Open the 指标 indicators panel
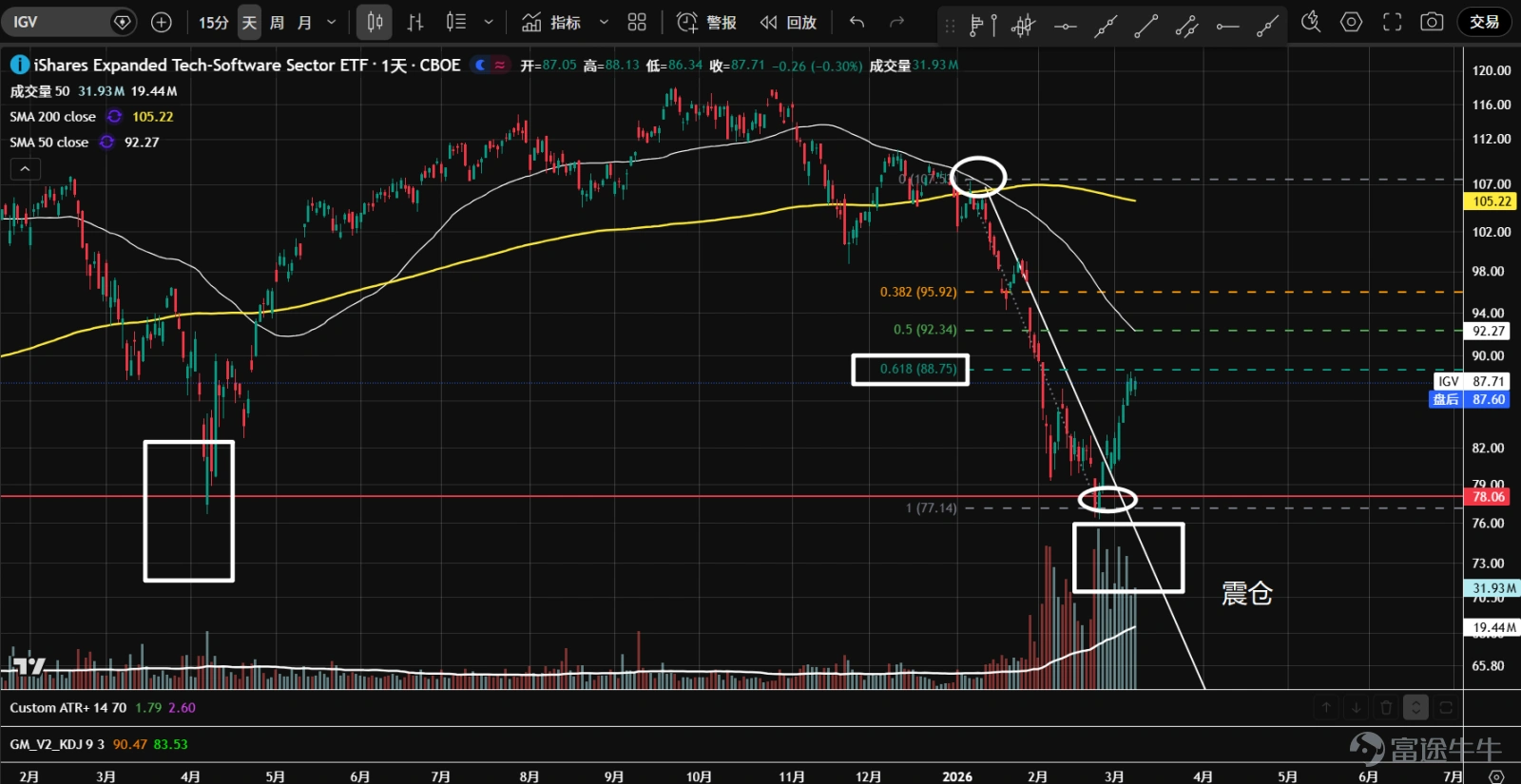The image size is (1521, 784). (x=551, y=22)
